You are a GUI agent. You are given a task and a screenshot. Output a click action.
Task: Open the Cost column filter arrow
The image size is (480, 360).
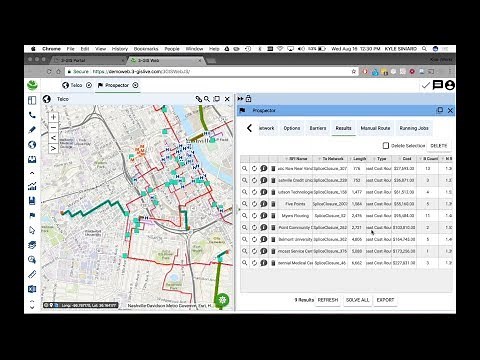coord(399,159)
